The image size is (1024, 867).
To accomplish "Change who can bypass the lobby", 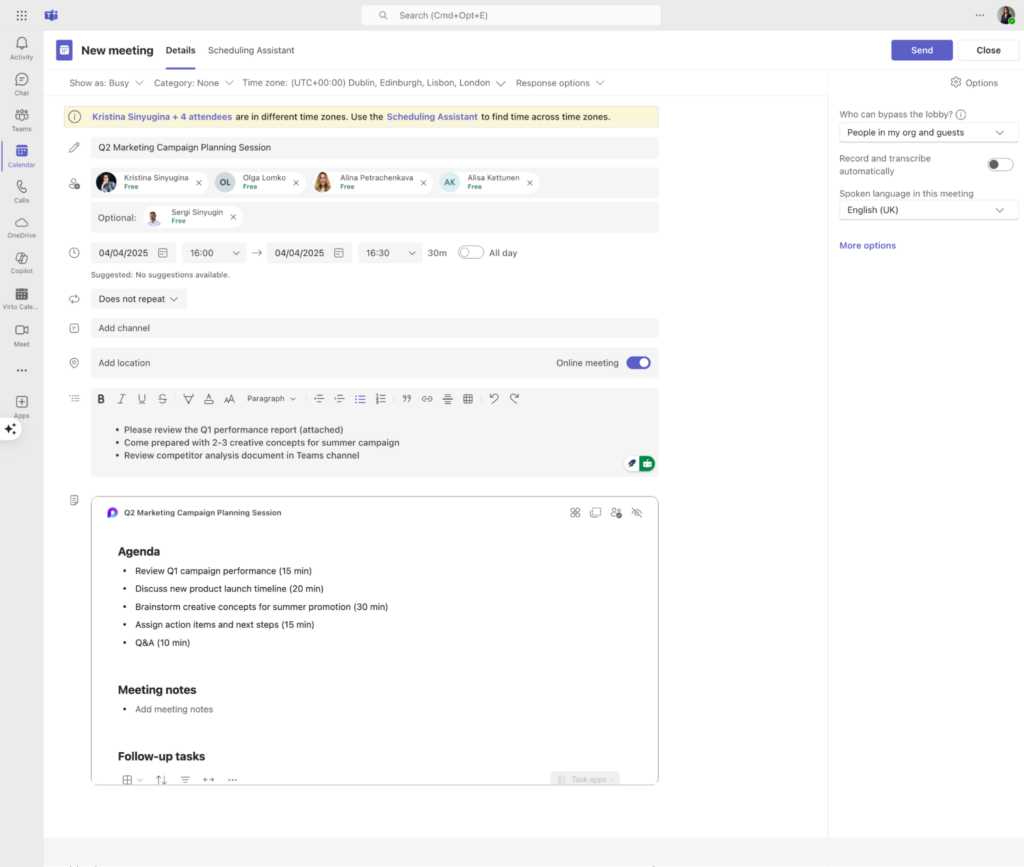I will tap(927, 133).
